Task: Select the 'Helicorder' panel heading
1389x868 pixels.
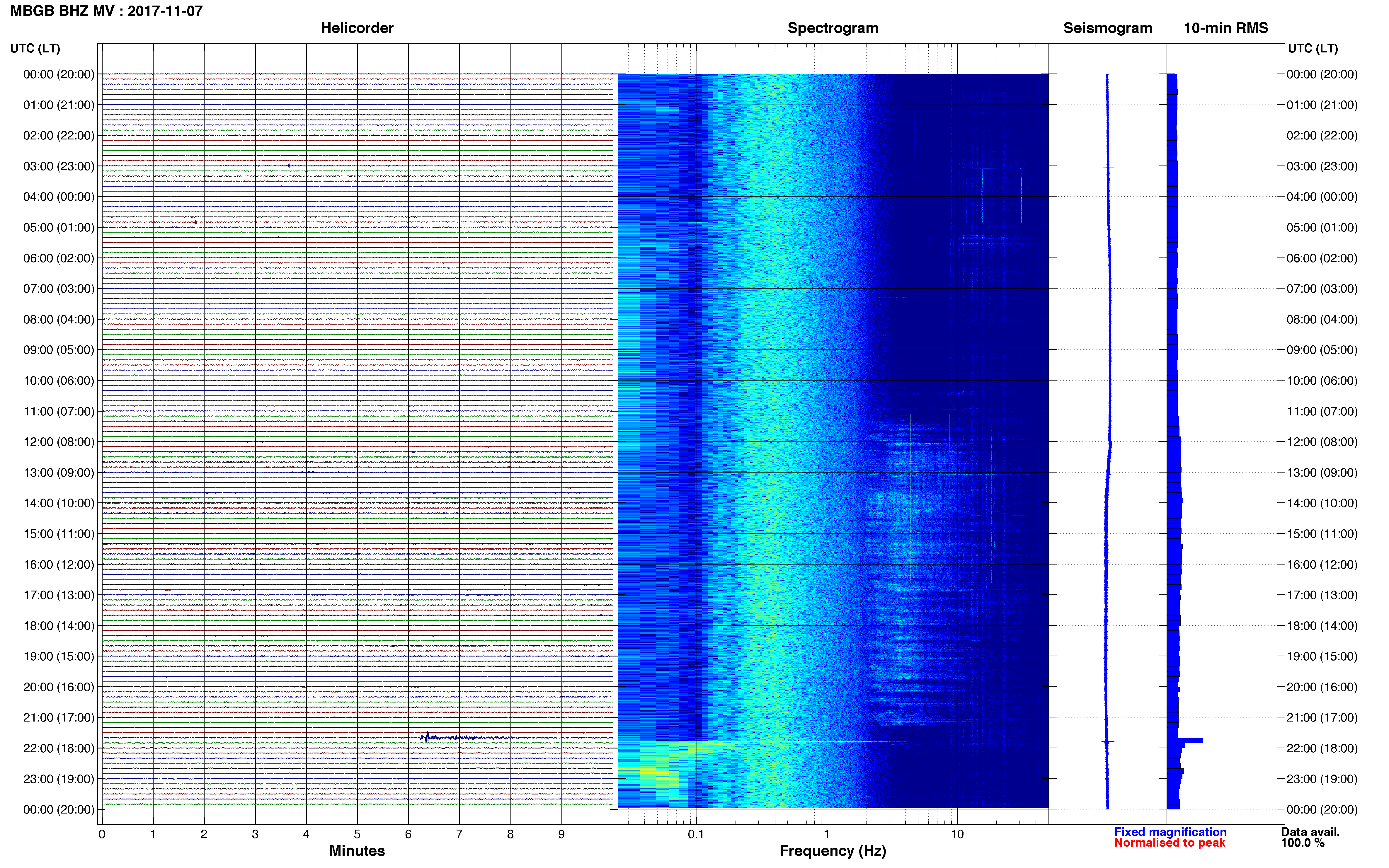Action: (x=357, y=28)
